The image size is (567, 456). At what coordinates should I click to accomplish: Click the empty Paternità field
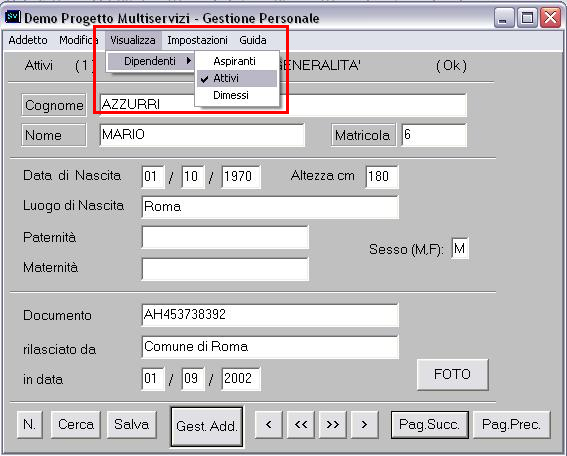225,237
